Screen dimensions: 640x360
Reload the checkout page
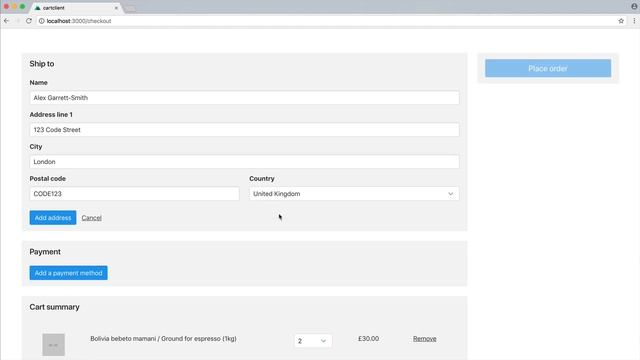coord(29,21)
